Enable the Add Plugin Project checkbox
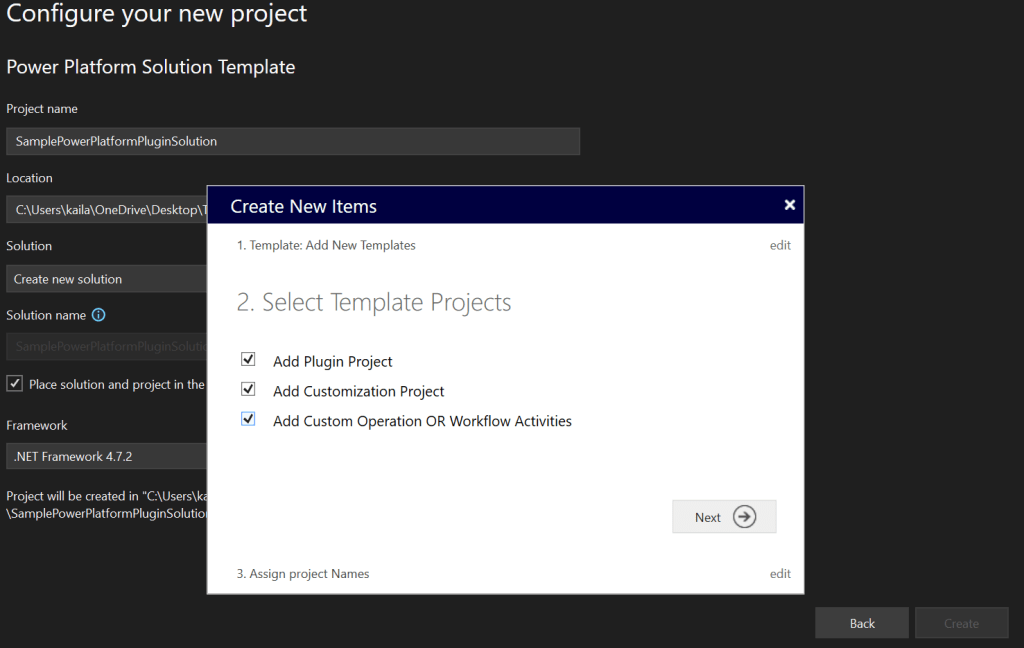This screenshot has width=1024, height=648. (248, 360)
